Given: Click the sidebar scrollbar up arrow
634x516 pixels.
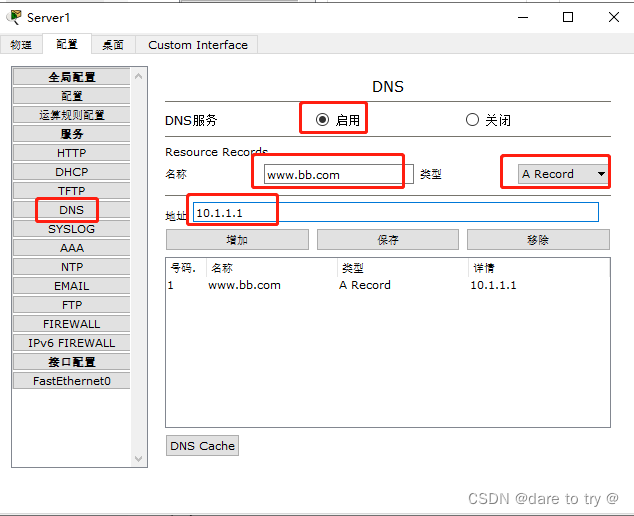Looking at the screenshot, I should (x=139, y=76).
